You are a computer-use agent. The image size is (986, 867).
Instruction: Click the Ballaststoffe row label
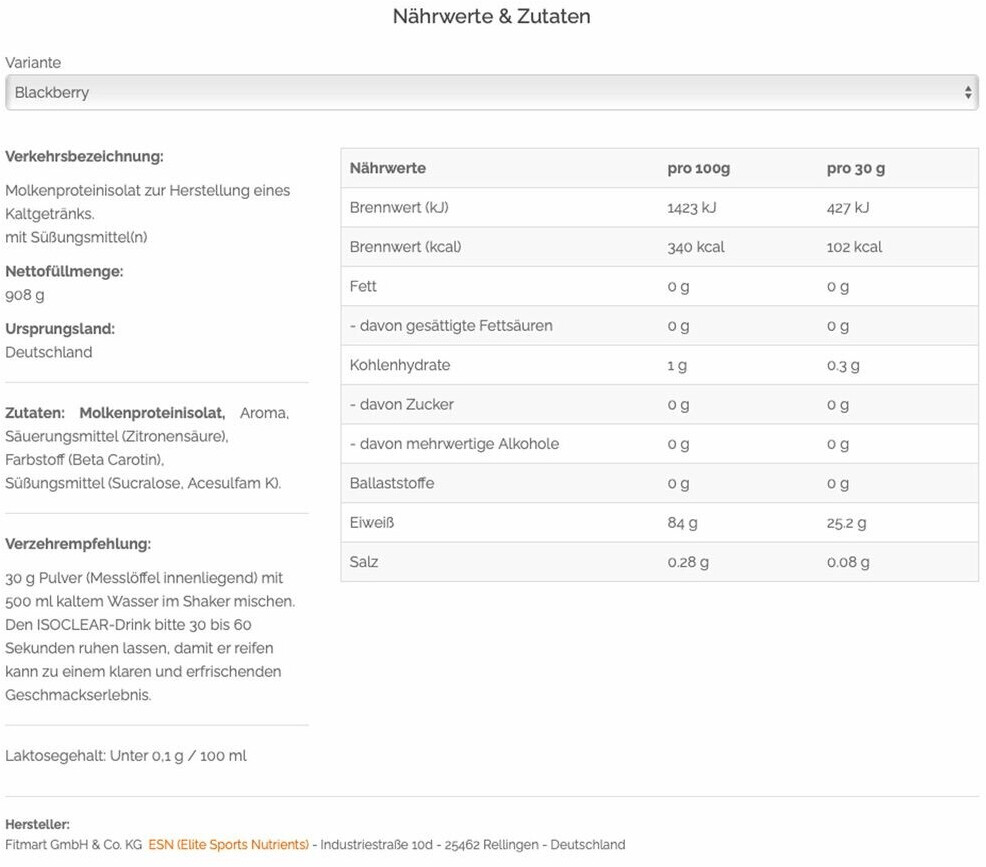tap(391, 483)
